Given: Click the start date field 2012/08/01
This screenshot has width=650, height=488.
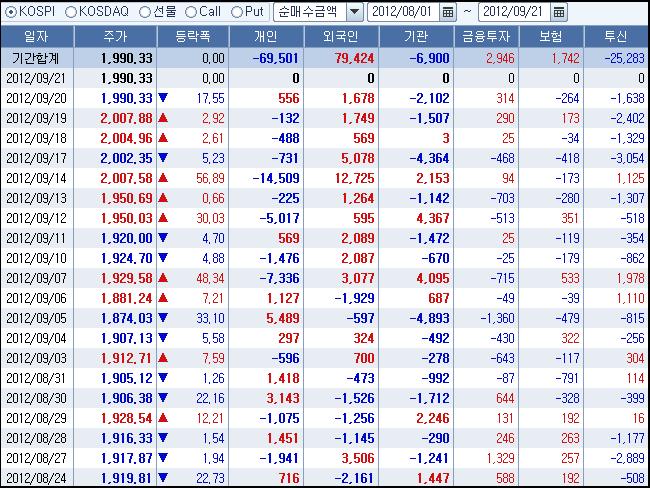Looking at the screenshot, I should [x=403, y=12].
